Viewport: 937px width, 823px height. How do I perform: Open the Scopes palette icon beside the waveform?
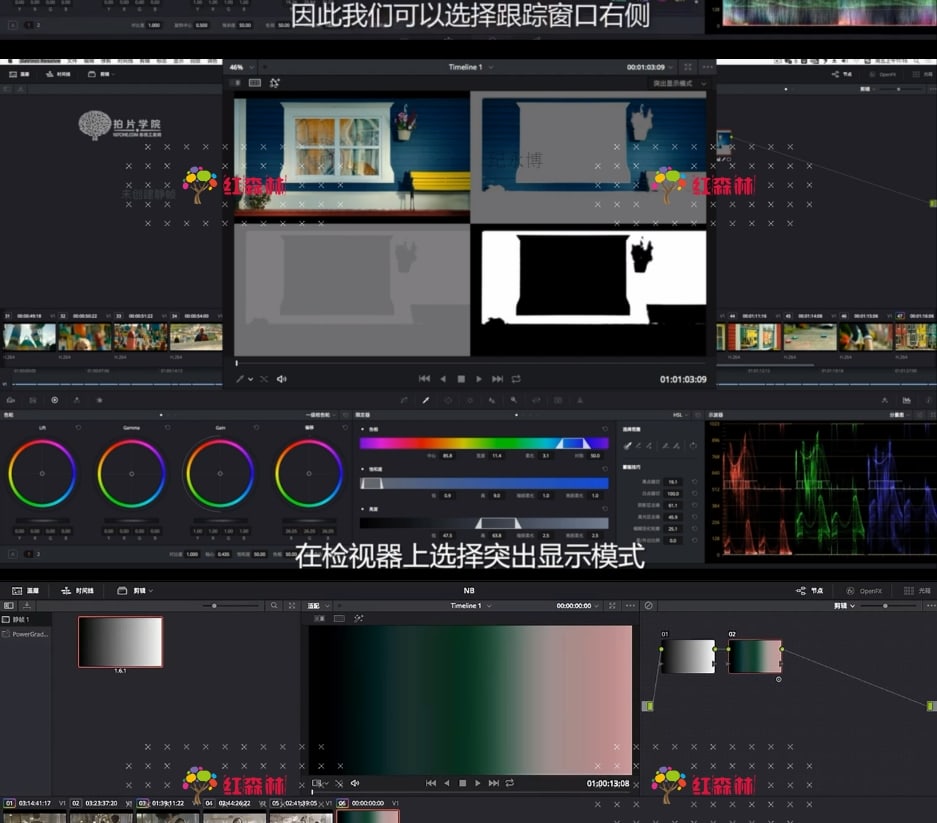coord(907,400)
